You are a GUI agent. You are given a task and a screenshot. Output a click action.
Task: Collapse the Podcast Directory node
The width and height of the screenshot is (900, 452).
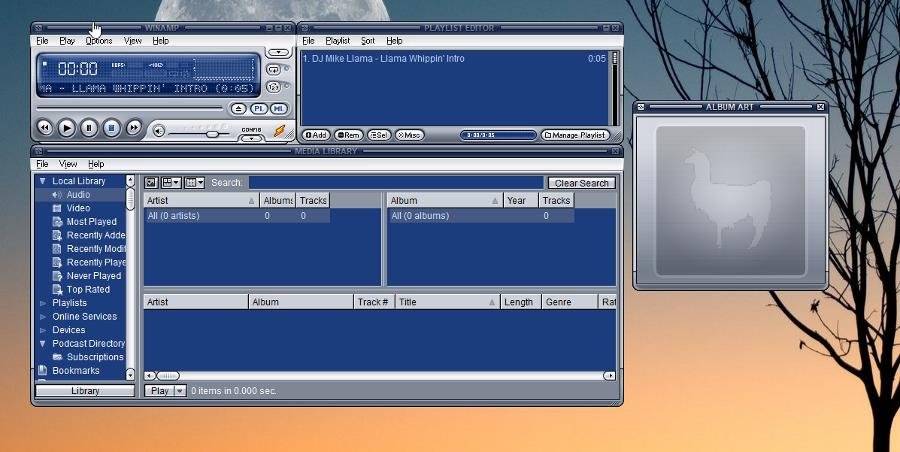[42, 343]
